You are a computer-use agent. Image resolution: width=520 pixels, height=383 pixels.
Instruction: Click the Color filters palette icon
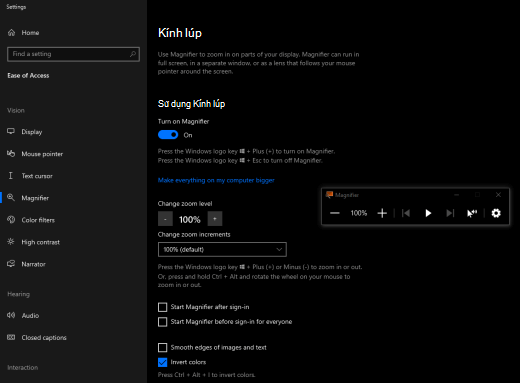11,219
